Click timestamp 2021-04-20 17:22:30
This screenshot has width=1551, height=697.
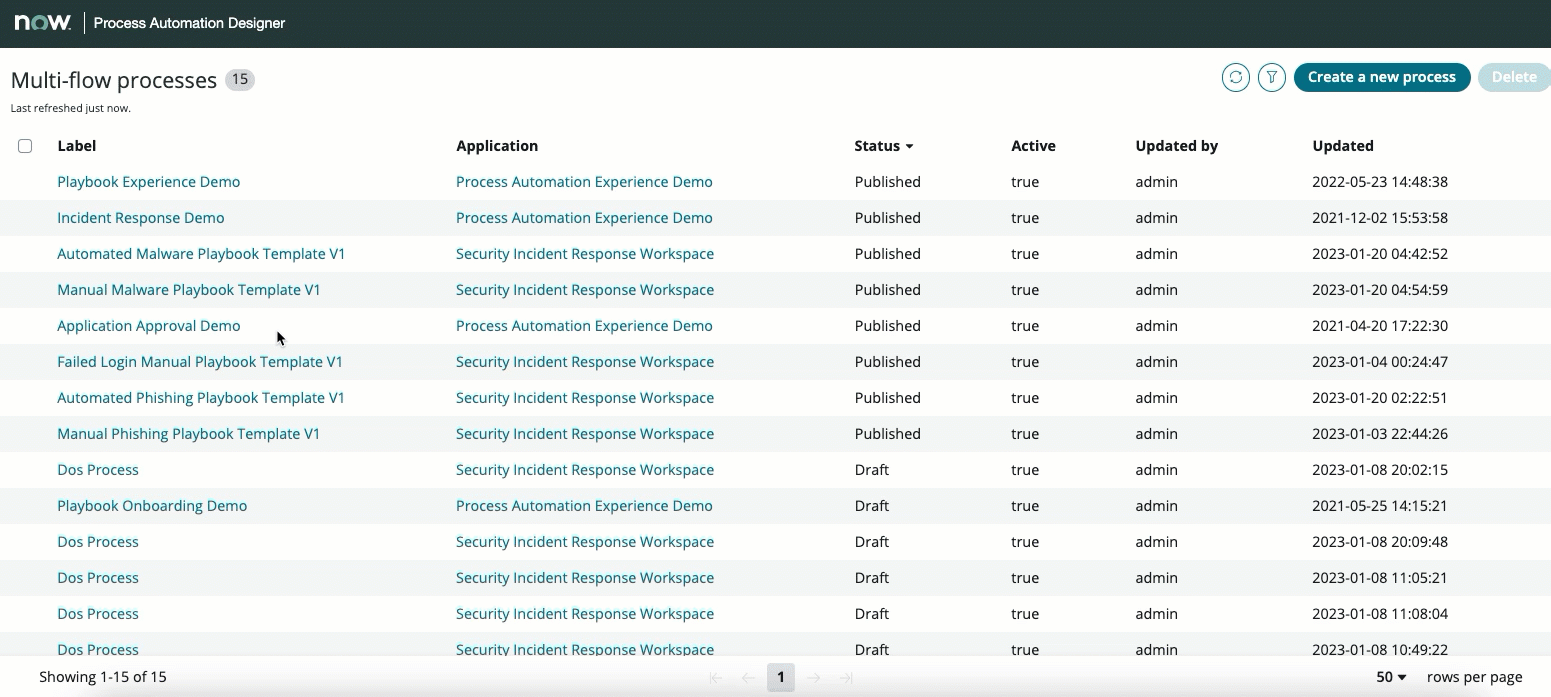[1380, 326]
